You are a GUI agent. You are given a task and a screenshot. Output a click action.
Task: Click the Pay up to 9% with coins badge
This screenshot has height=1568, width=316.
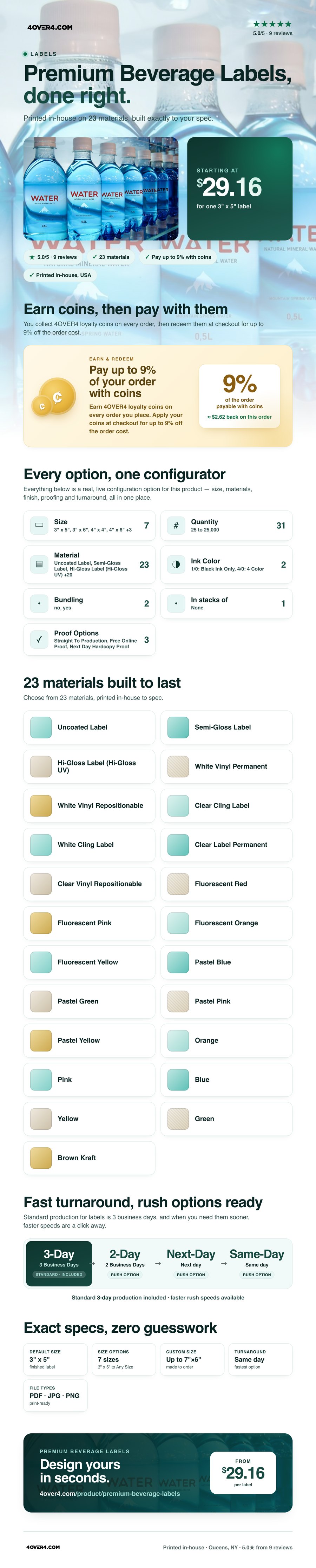pos(178,257)
